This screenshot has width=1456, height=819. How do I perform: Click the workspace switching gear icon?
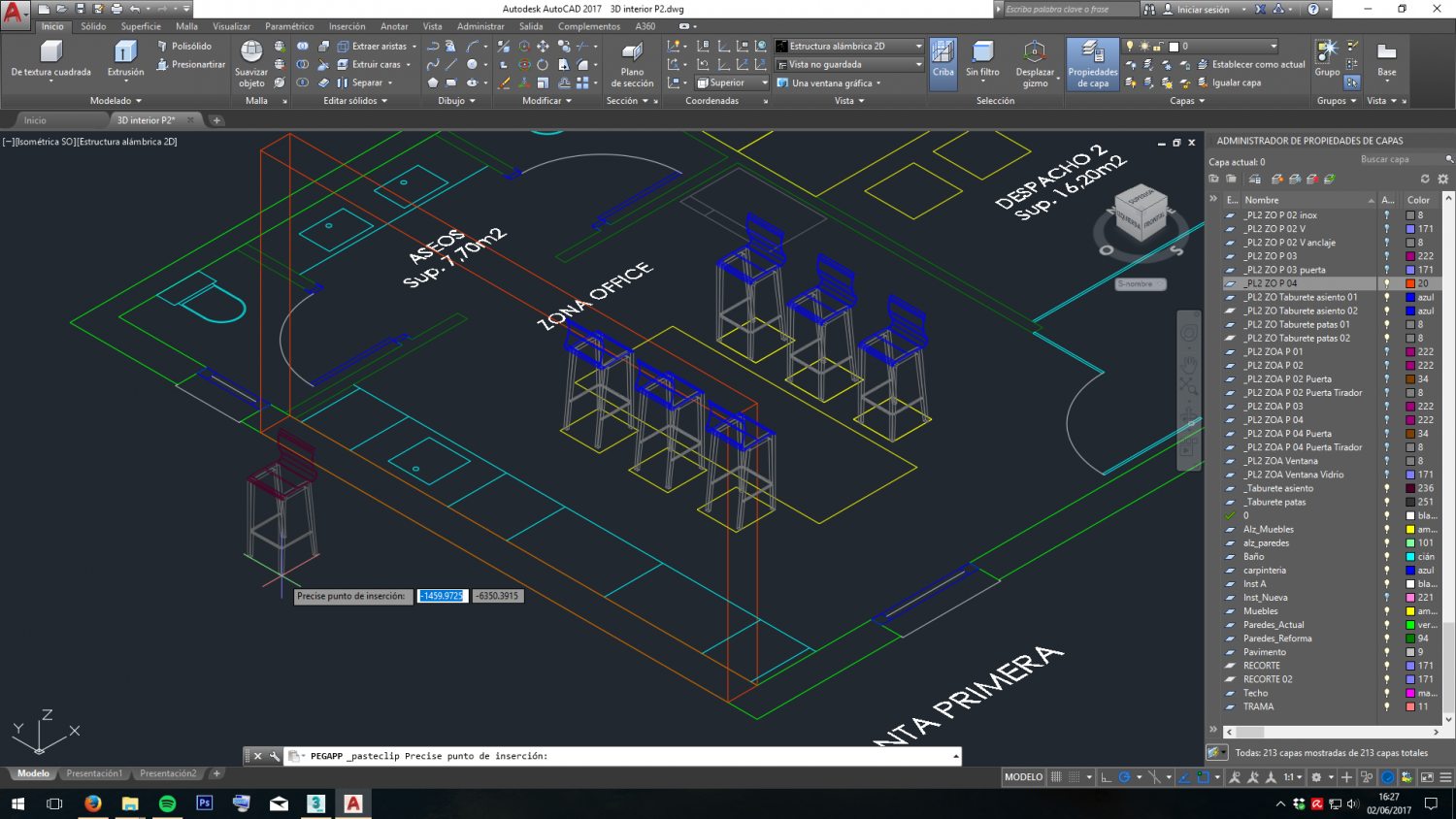[x=1317, y=777]
